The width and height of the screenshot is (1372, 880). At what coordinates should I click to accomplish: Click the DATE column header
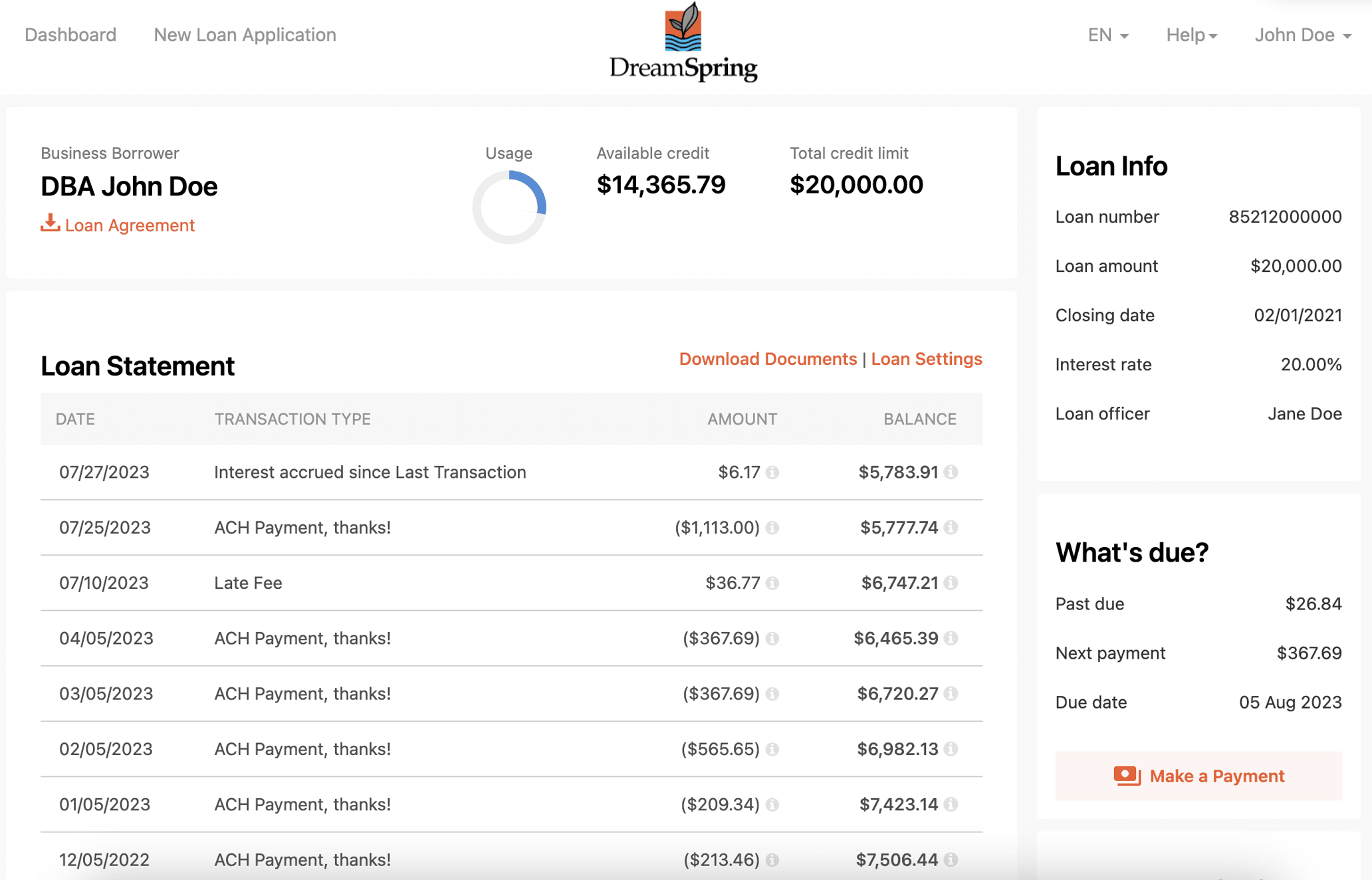click(74, 419)
